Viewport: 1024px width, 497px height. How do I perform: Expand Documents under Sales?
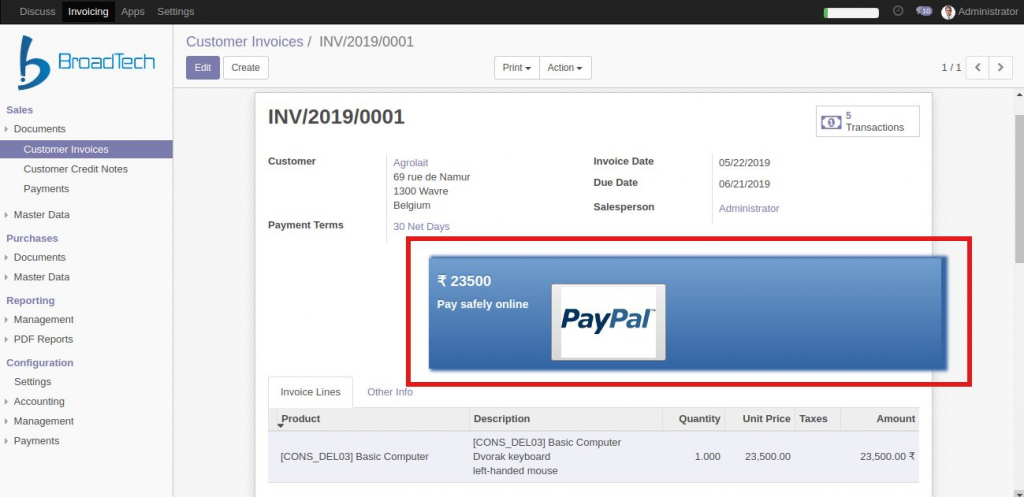tap(39, 129)
